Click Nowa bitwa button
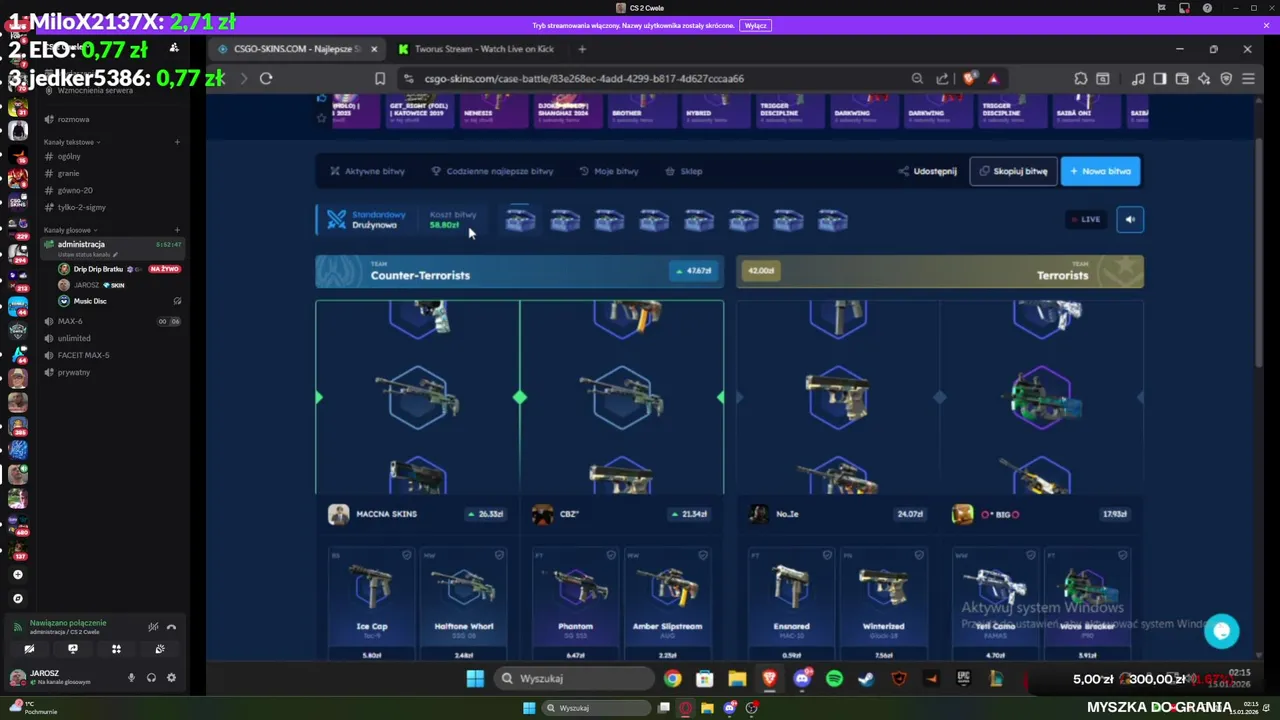Viewport: 1280px width, 720px height. [1100, 171]
